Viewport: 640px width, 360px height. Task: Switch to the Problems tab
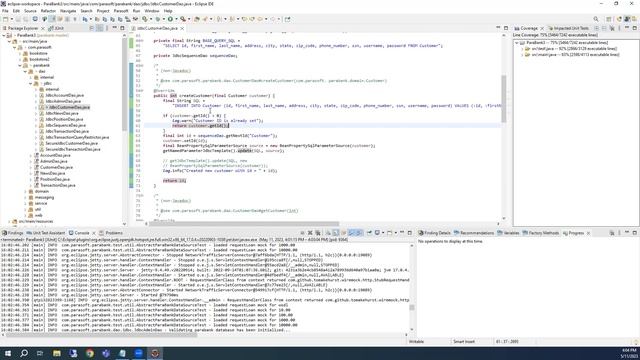click(111, 233)
